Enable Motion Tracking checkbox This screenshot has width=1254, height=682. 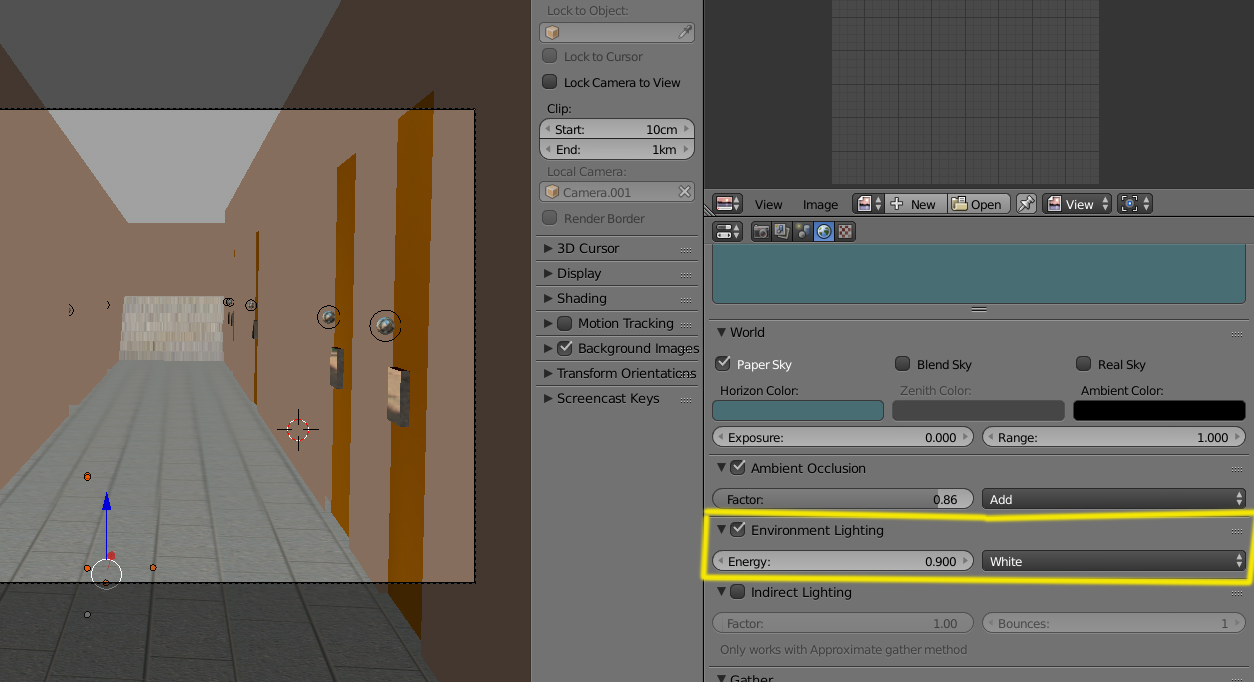pyautogui.click(x=564, y=323)
